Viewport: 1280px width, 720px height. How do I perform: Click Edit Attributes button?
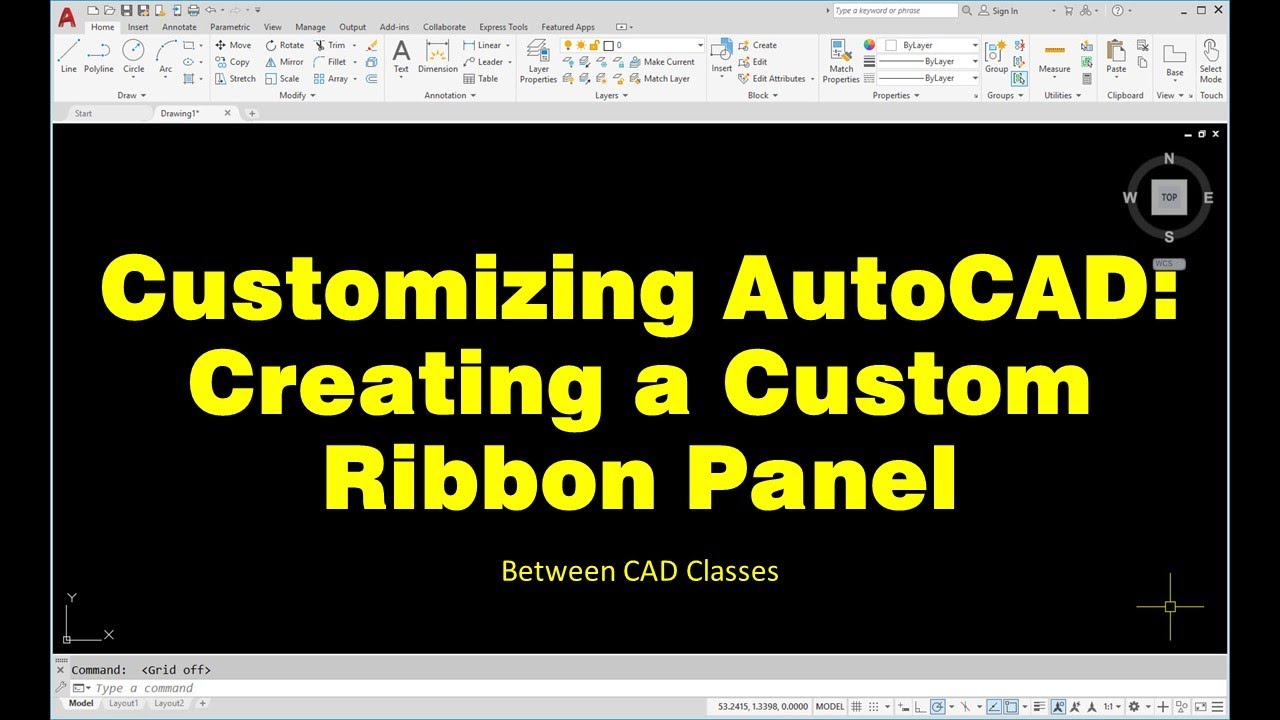[772, 78]
